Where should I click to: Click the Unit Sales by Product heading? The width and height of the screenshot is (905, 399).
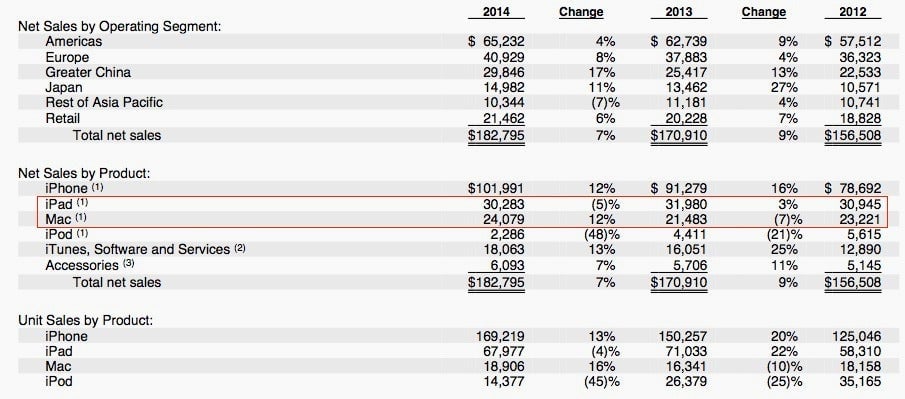[x=86, y=321]
